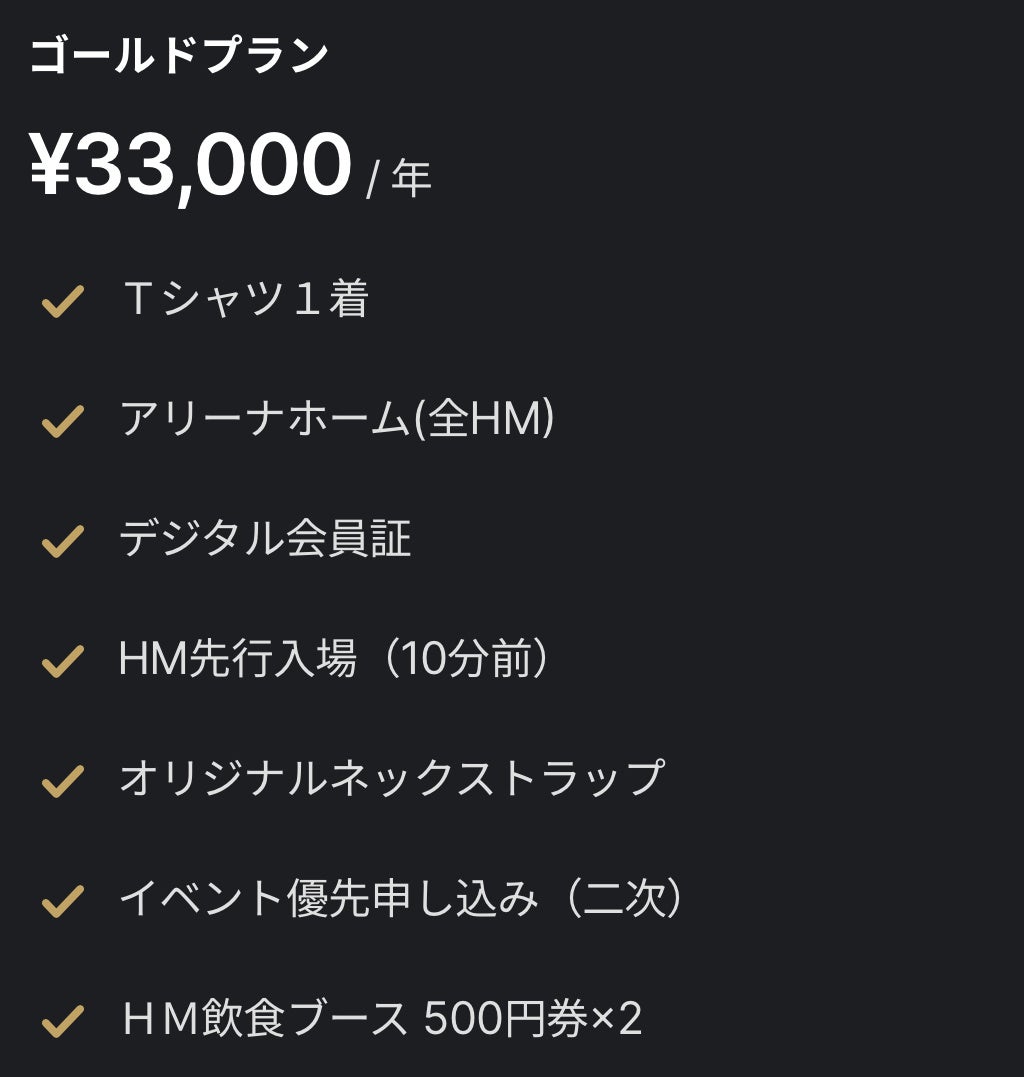Screen dimensions: 1024x1077
Task: Click the '/ 年' per-year label
Action: tap(399, 180)
